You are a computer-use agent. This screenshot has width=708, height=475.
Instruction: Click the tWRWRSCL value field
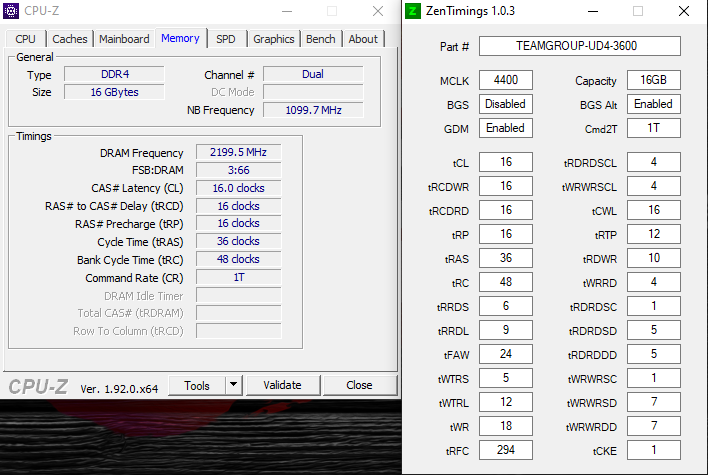coord(654,186)
